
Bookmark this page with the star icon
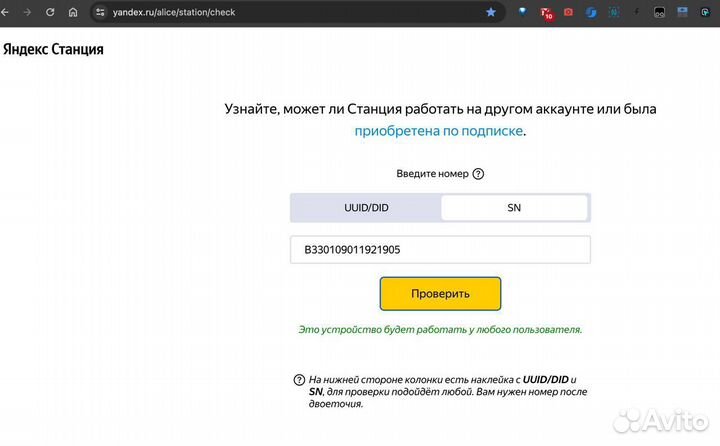click(x=491, y=12)
